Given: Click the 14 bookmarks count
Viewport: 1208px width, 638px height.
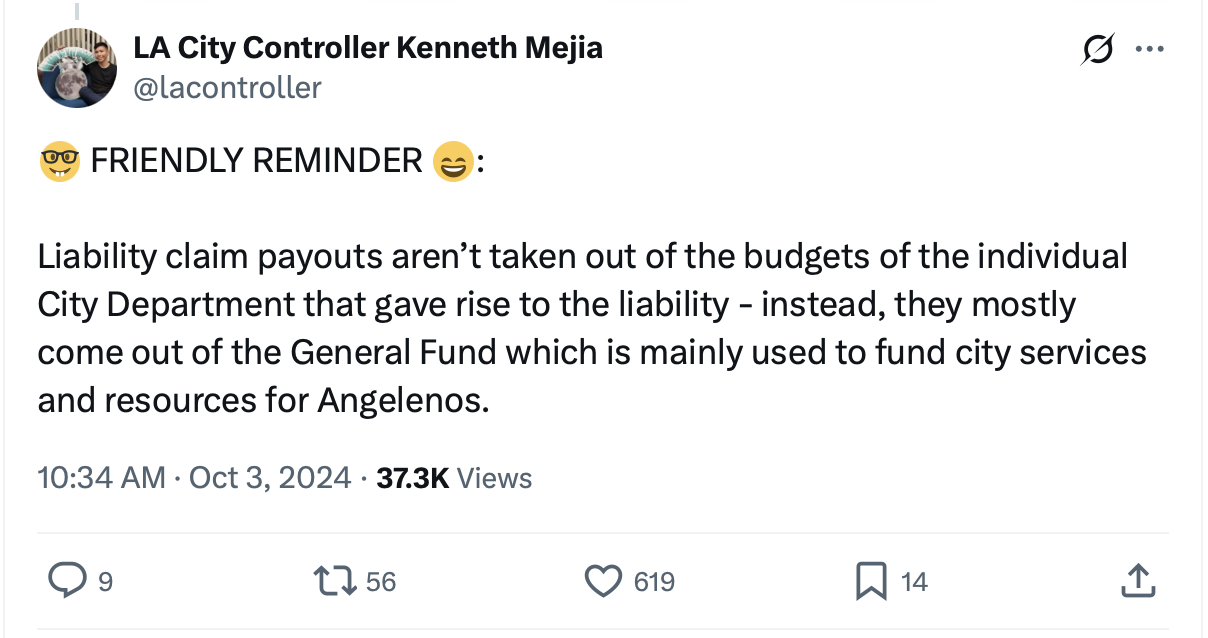Looking at the screenshot, I should 914,581.
